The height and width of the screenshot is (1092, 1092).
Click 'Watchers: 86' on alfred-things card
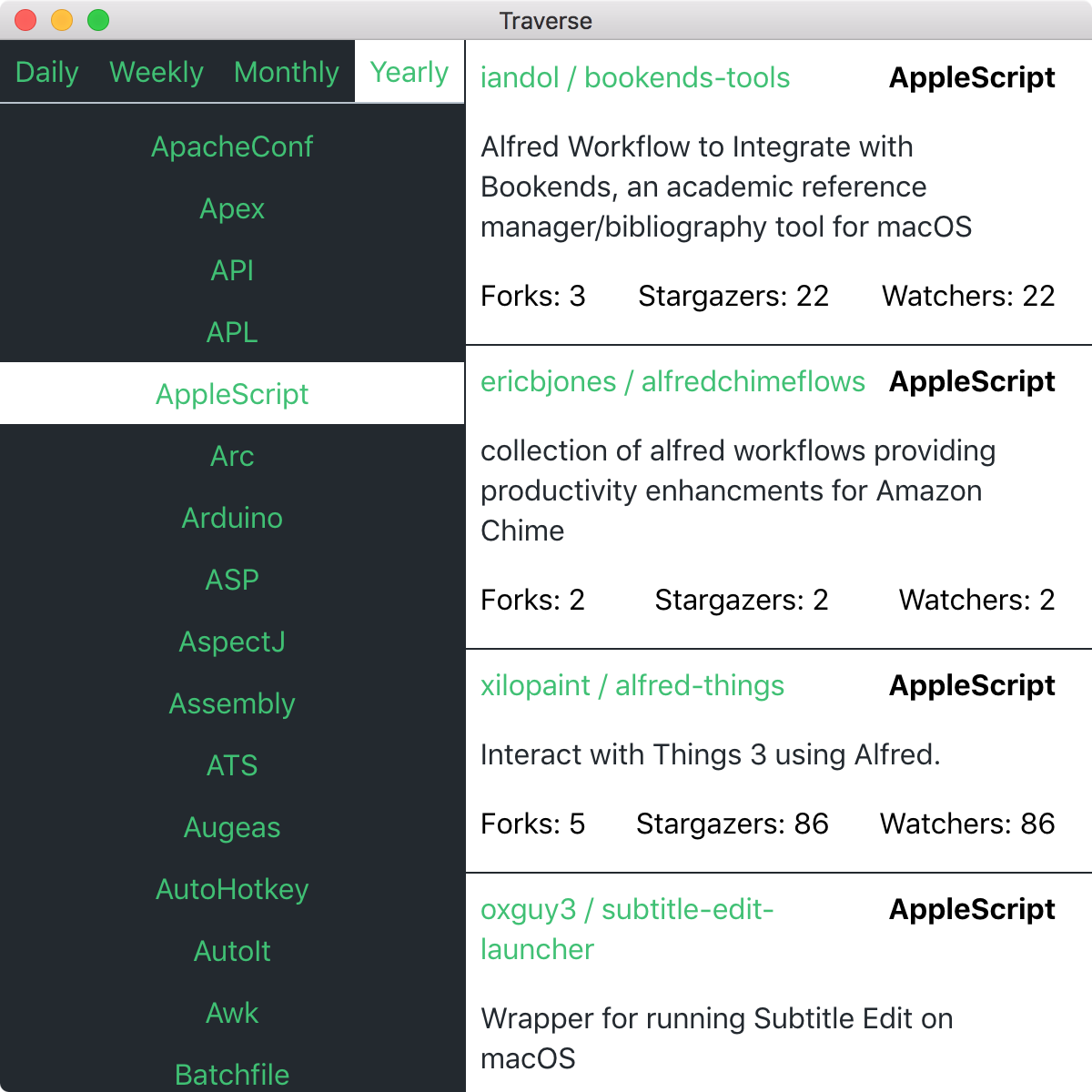[x=967, y=824]
